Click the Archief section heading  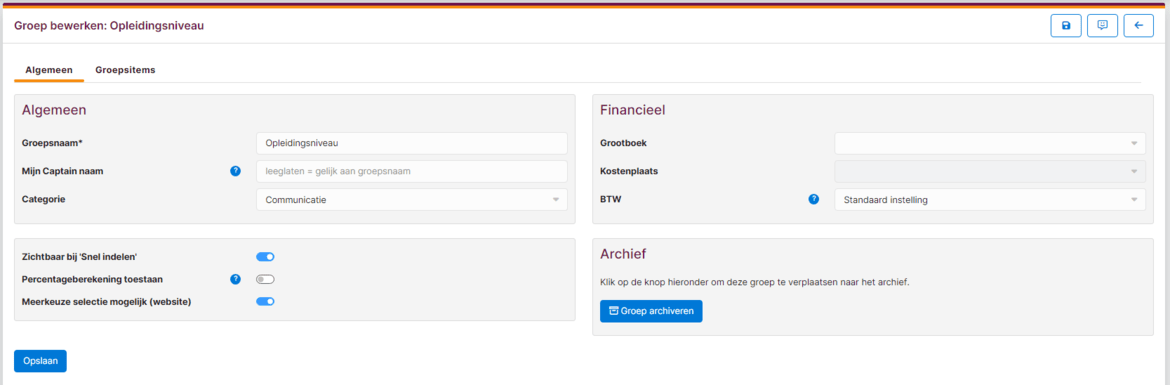[x=623, y=254]
